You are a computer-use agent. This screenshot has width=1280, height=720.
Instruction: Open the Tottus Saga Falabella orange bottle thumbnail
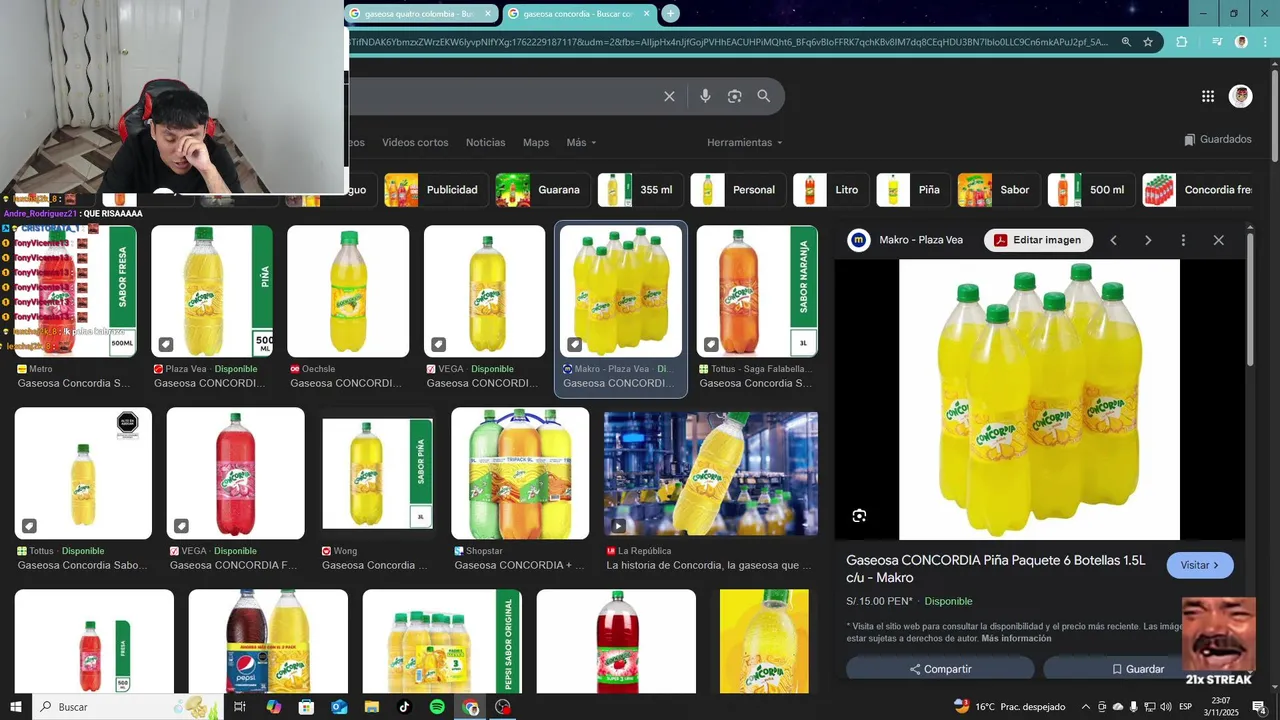(x=757, y=291)
